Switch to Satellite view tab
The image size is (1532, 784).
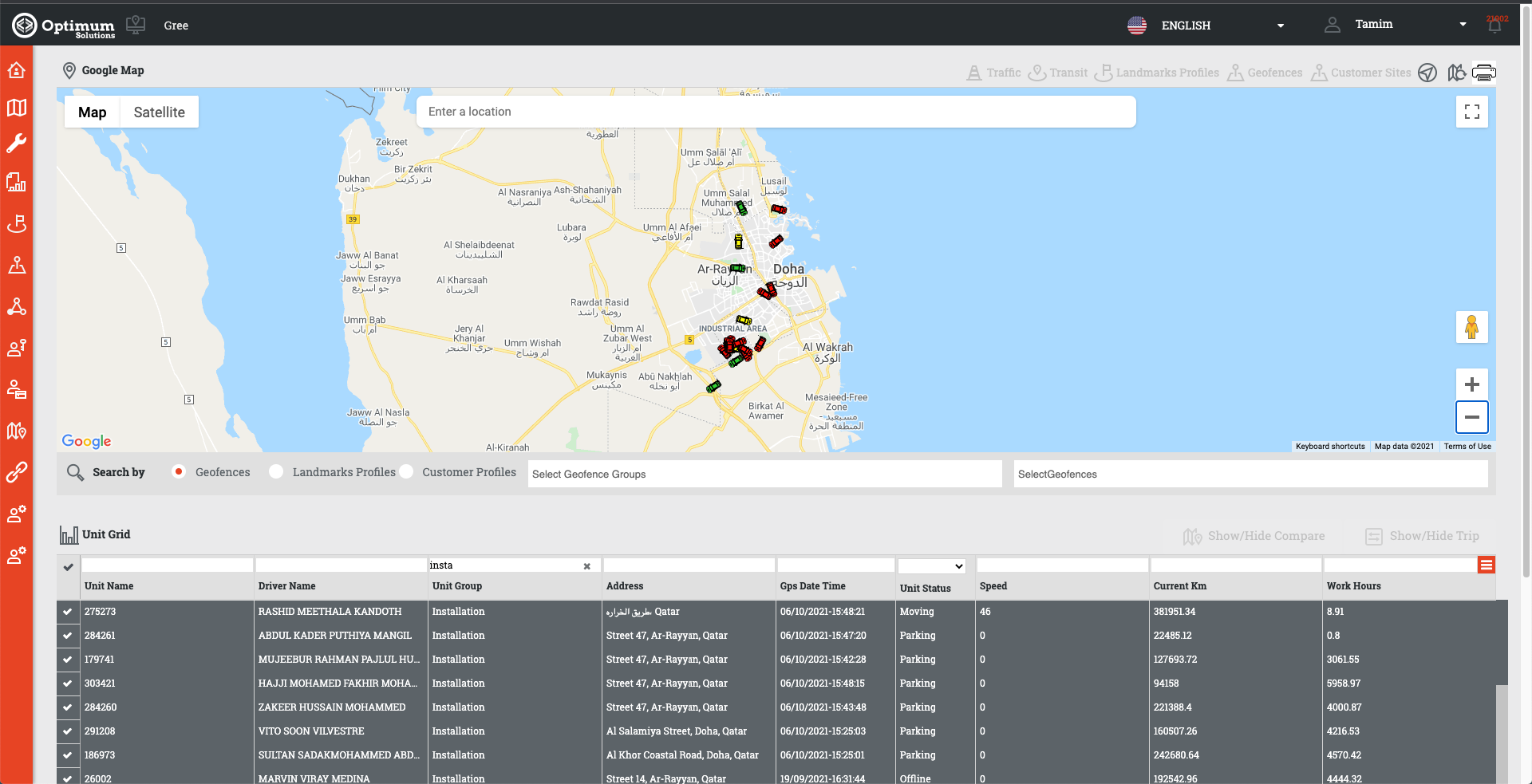pos(160,112)
